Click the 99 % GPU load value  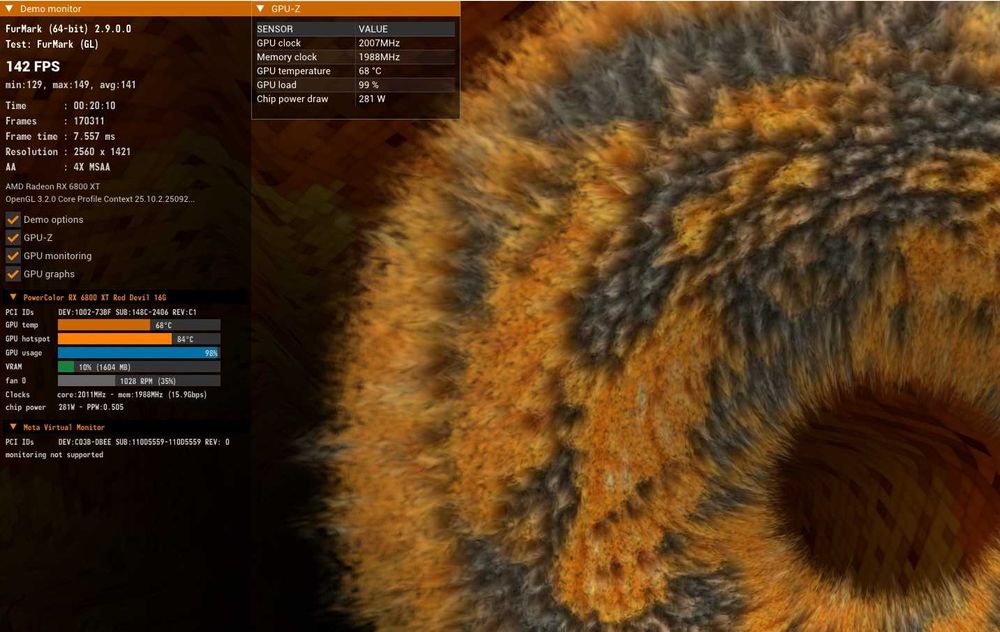coord(369,85)
